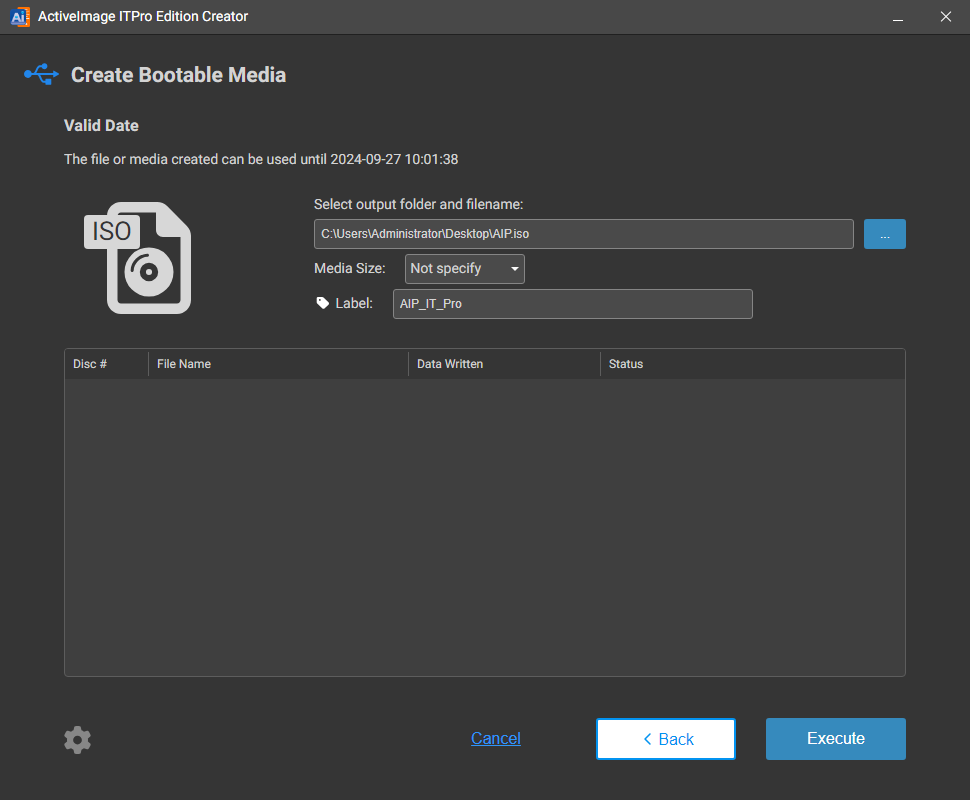Click the tag icon next to Label
970x800 pixels.
(x=322, y=303)
